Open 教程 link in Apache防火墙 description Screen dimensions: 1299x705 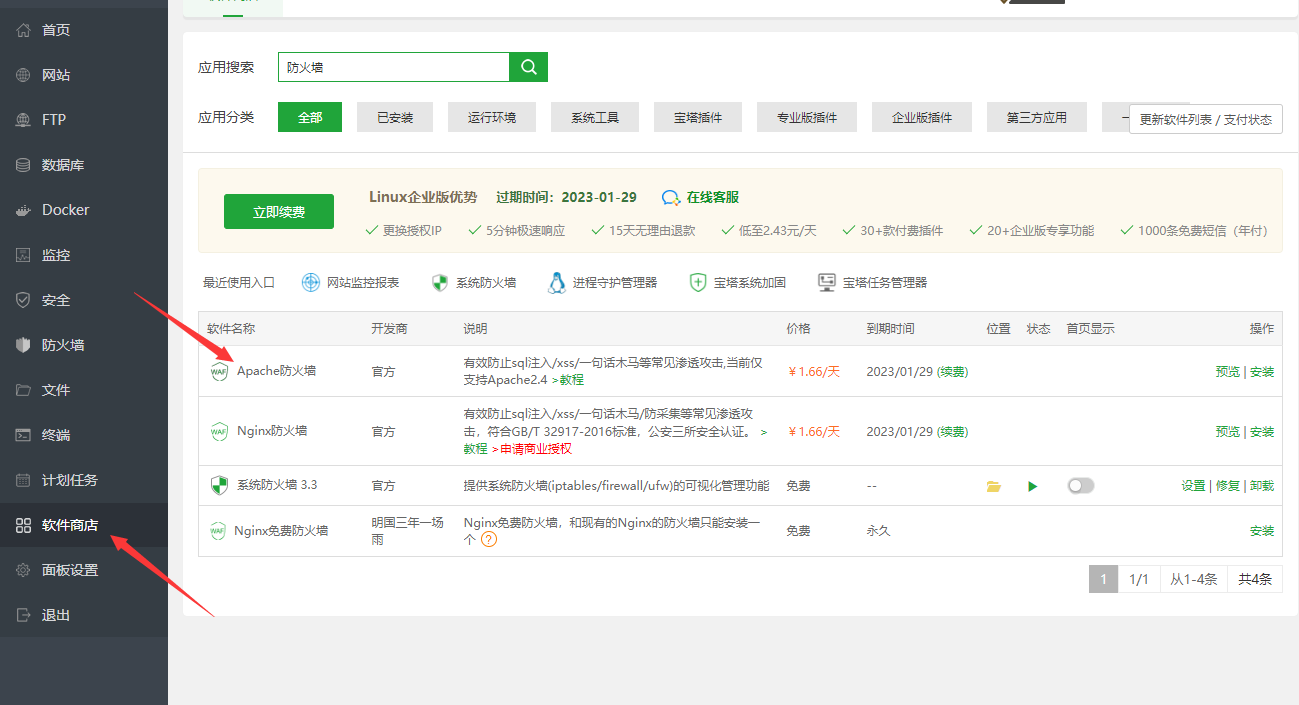(x=571, y=380)
